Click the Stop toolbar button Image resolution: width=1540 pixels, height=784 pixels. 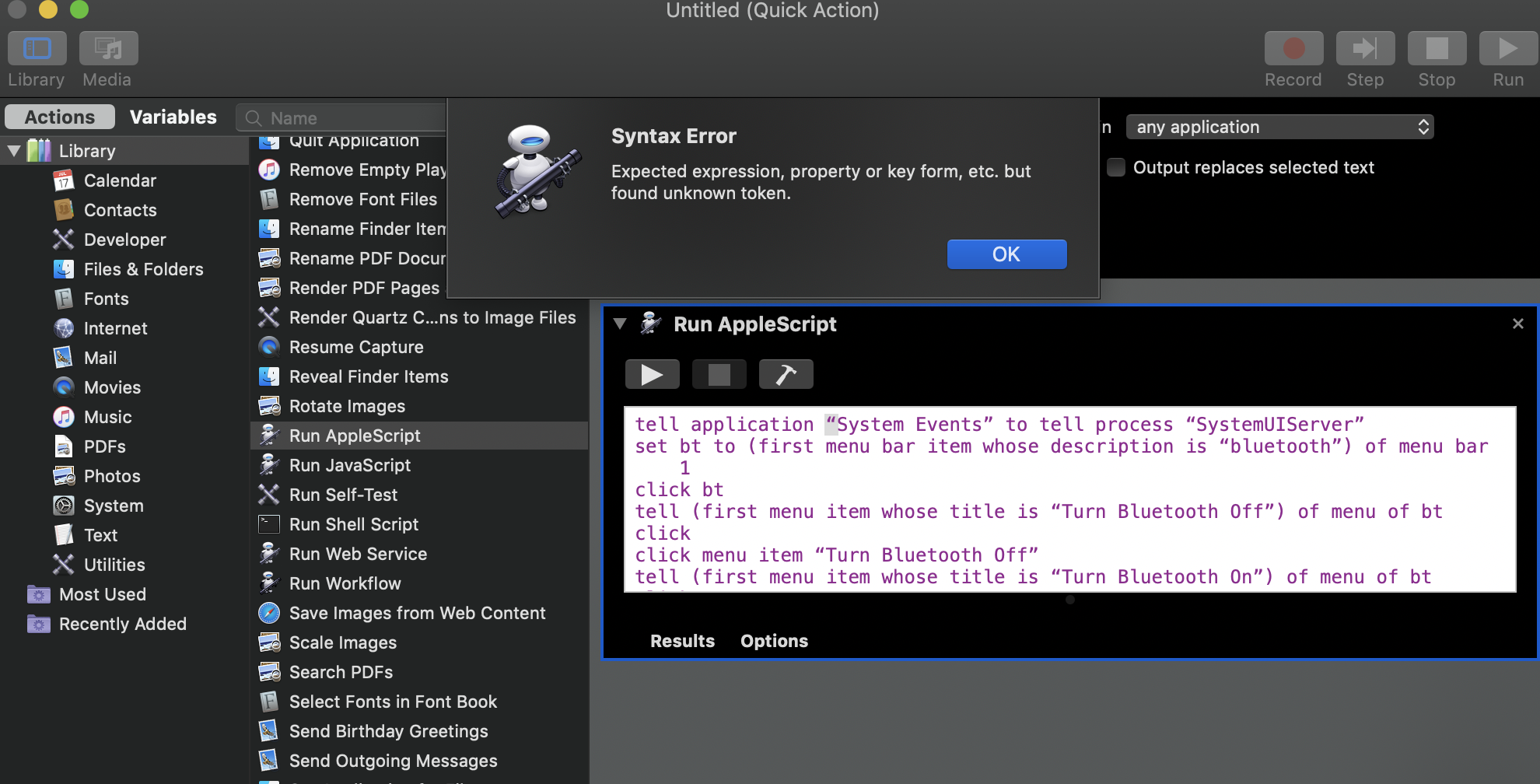tap(1437, 48)
